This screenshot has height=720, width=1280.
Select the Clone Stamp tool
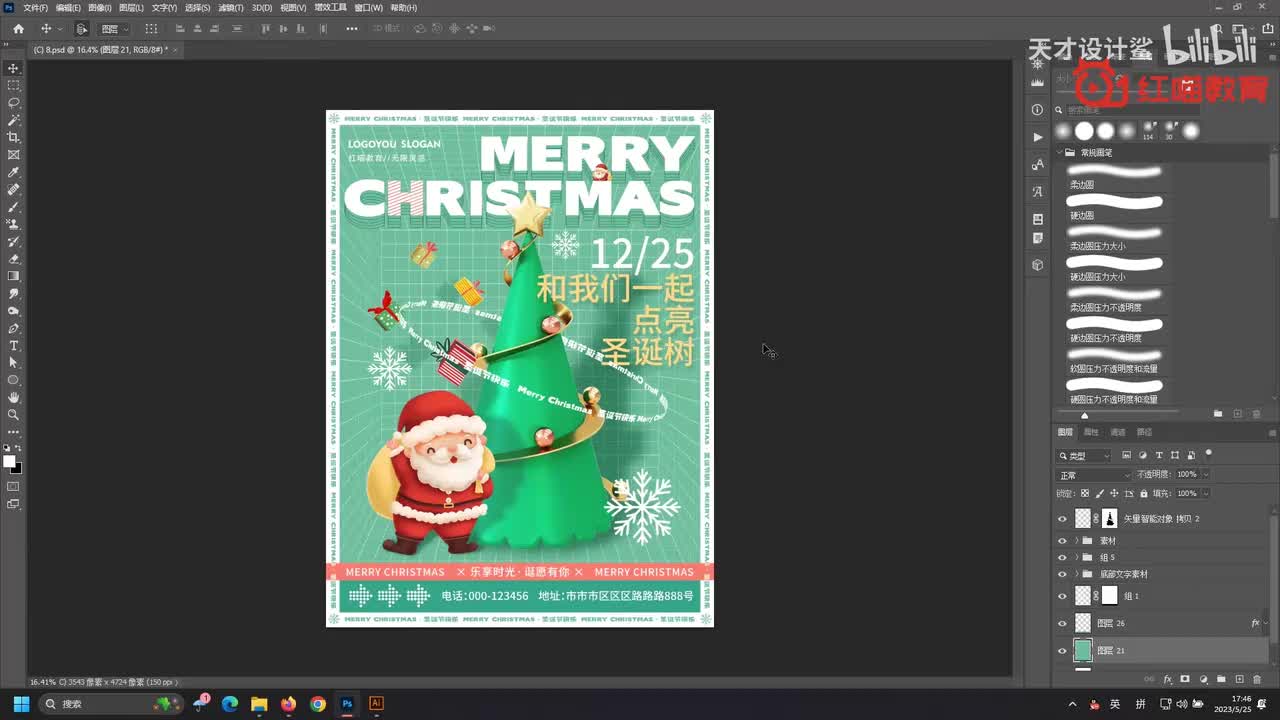point(14,224)
